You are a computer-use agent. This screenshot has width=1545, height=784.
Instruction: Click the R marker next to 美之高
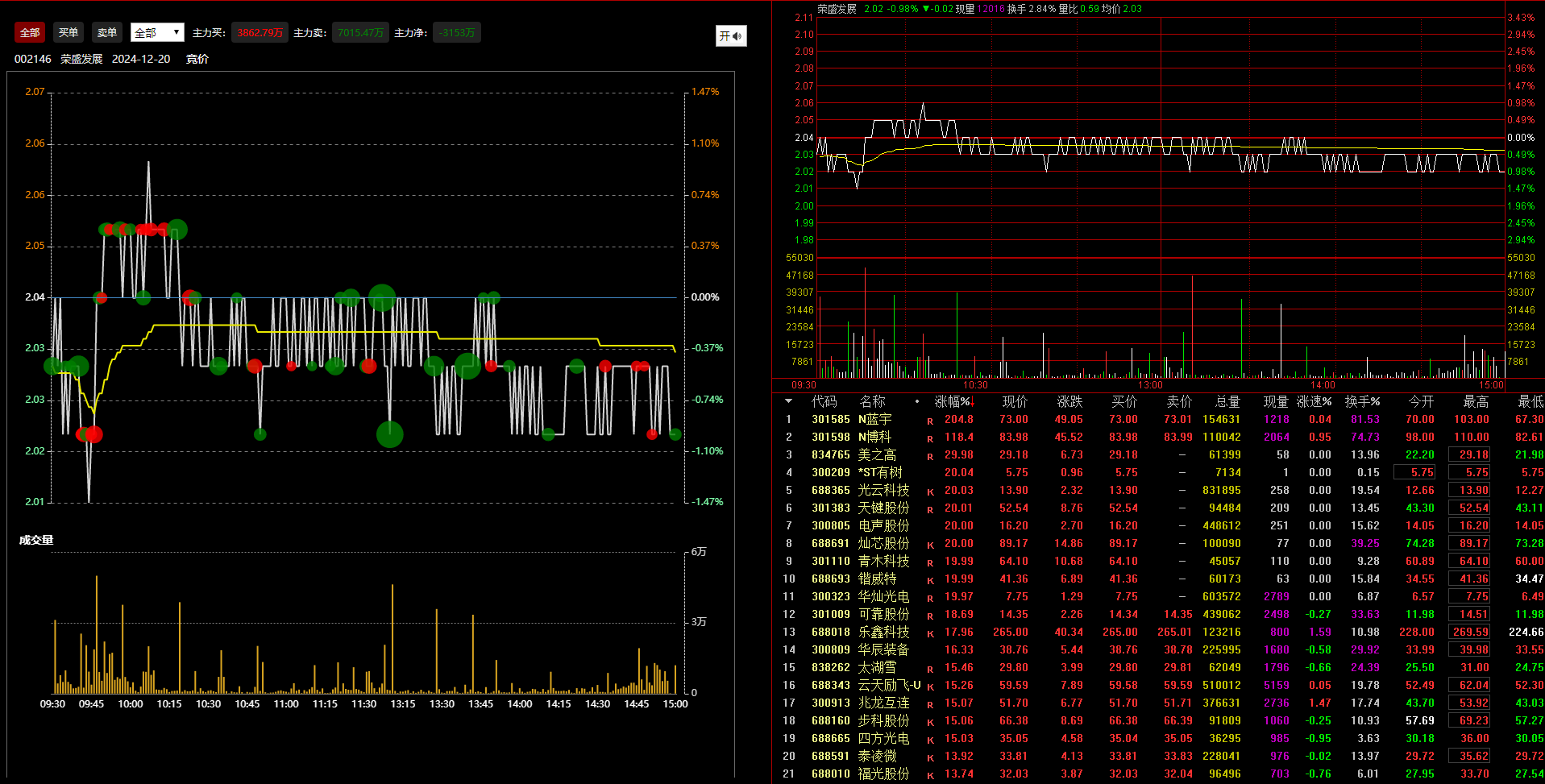pyautogui.click(x=930, y=457)
